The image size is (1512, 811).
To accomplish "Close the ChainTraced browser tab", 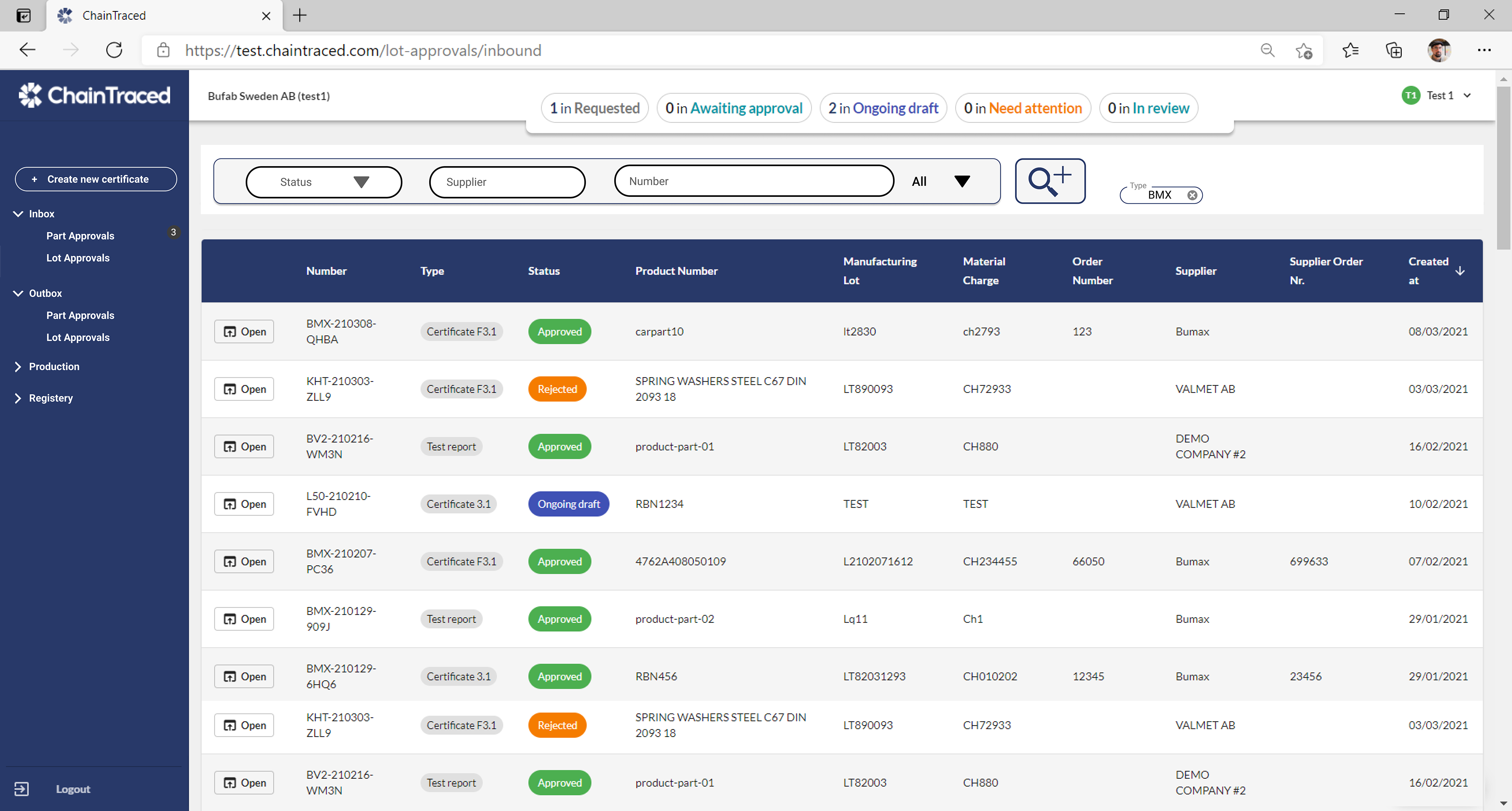I will (x=266, y=16).
